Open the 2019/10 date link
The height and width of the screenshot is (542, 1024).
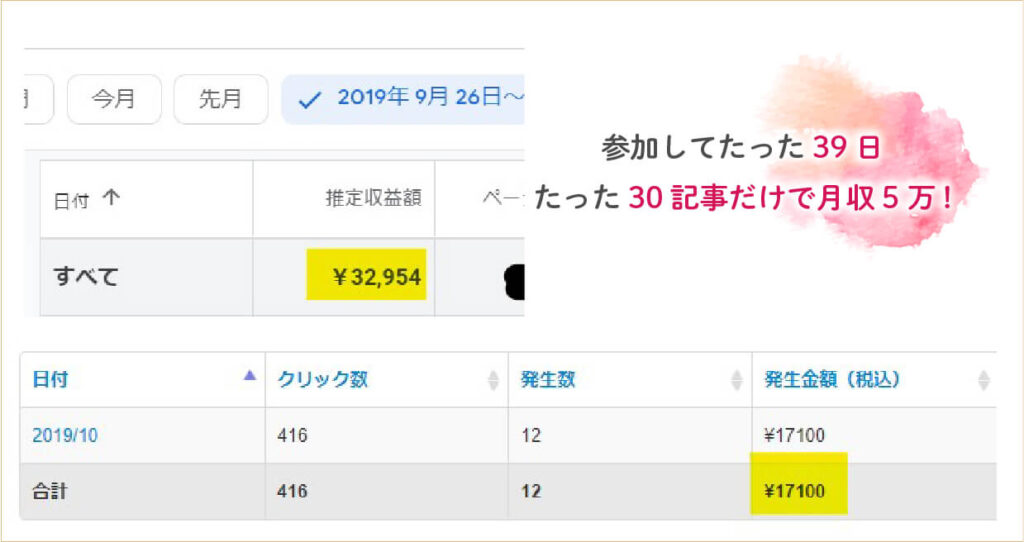(x=65, y=435)
